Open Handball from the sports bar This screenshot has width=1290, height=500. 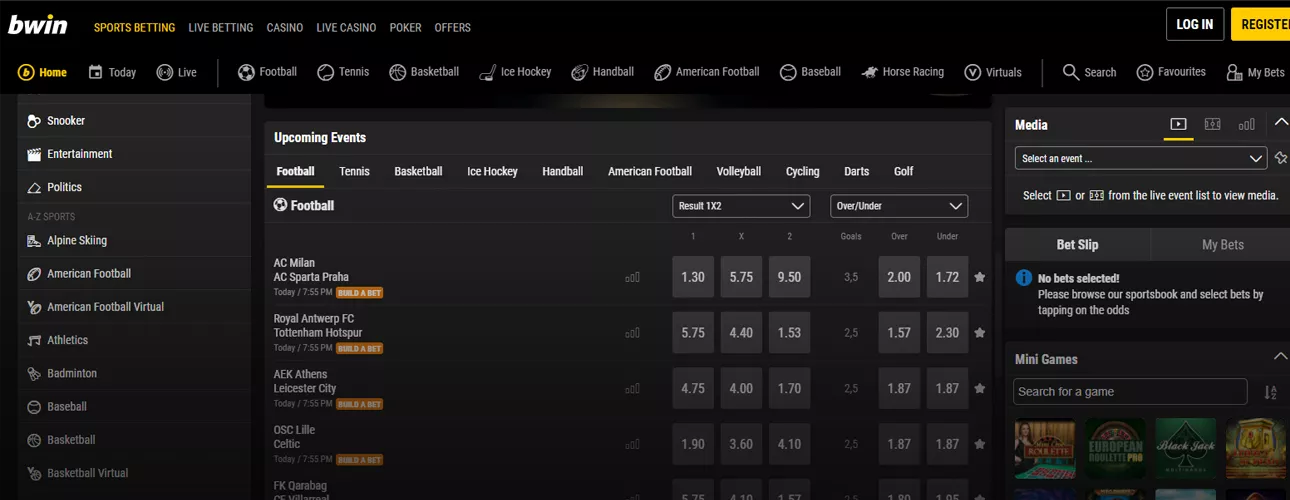[602, 72]
